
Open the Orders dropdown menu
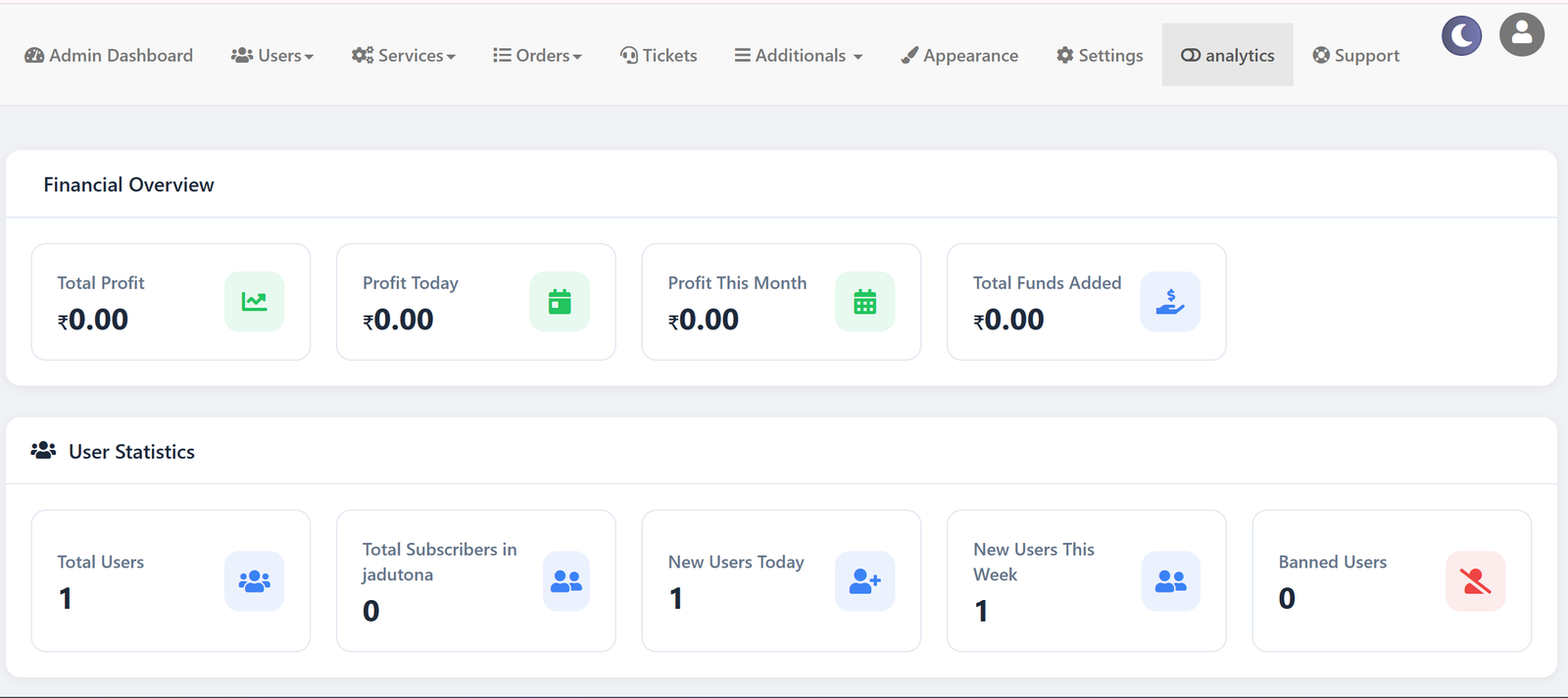pos(537,56)
